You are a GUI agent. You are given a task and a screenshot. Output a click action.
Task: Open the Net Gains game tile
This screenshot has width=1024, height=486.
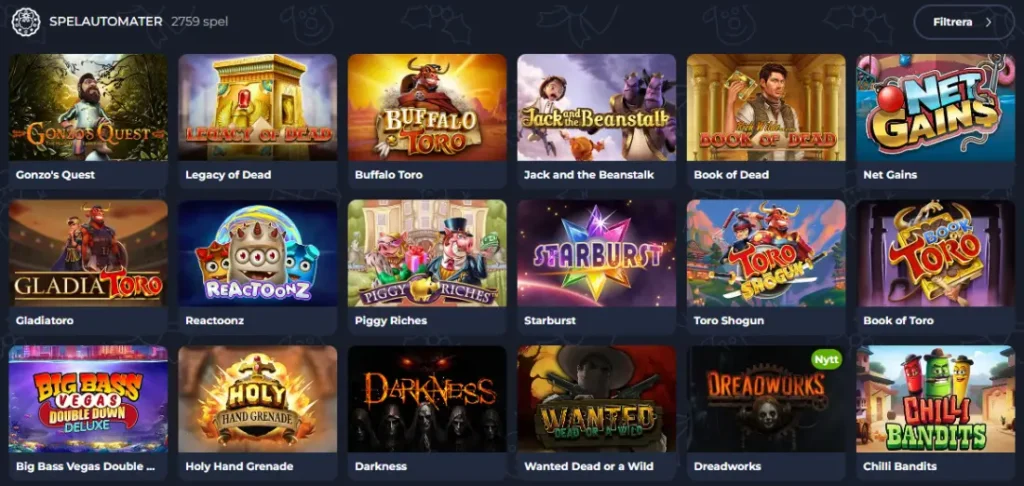coord(935,121)
